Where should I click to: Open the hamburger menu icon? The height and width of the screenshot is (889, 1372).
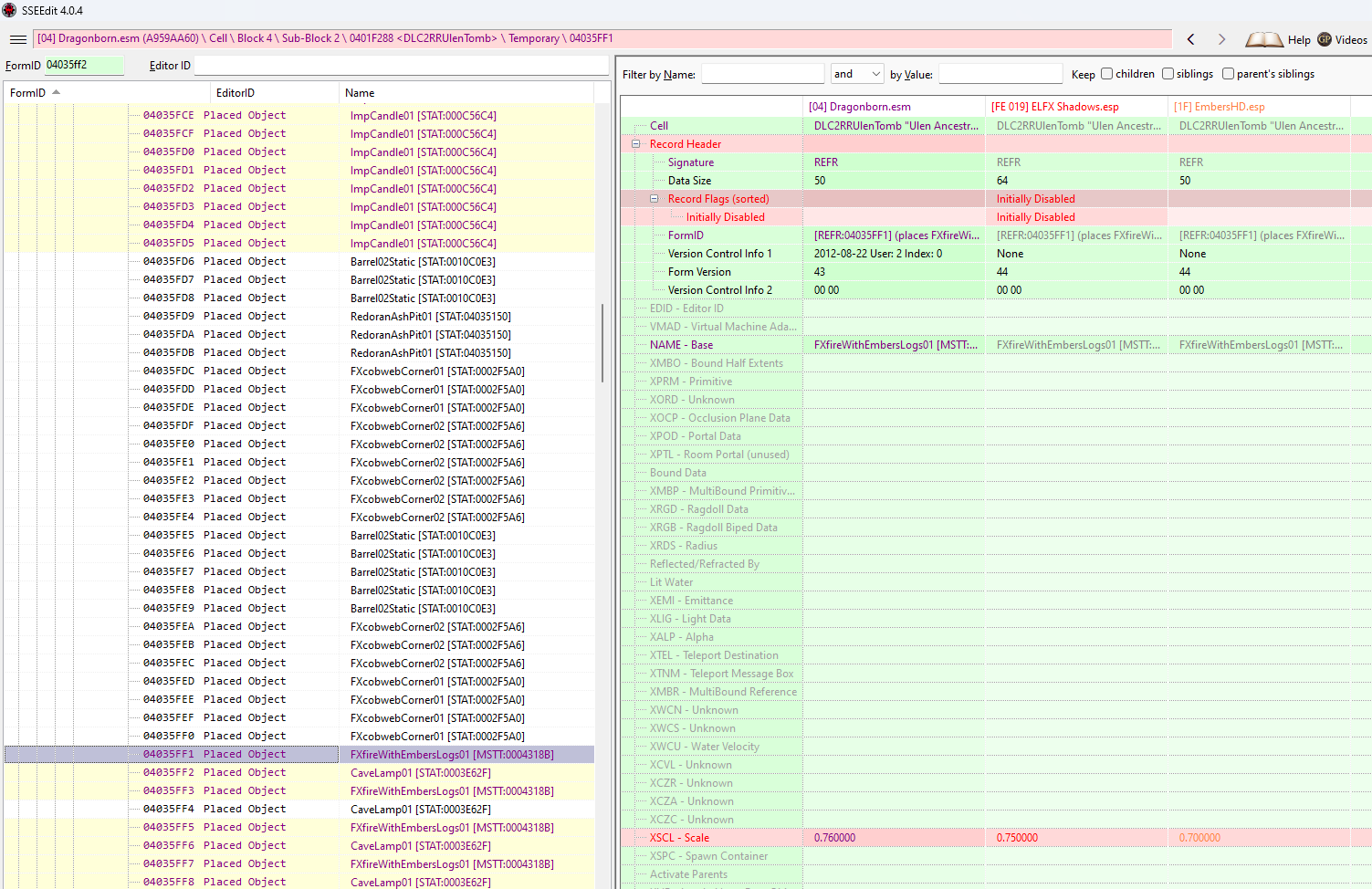pyautogui.click(x=17, y=39)
